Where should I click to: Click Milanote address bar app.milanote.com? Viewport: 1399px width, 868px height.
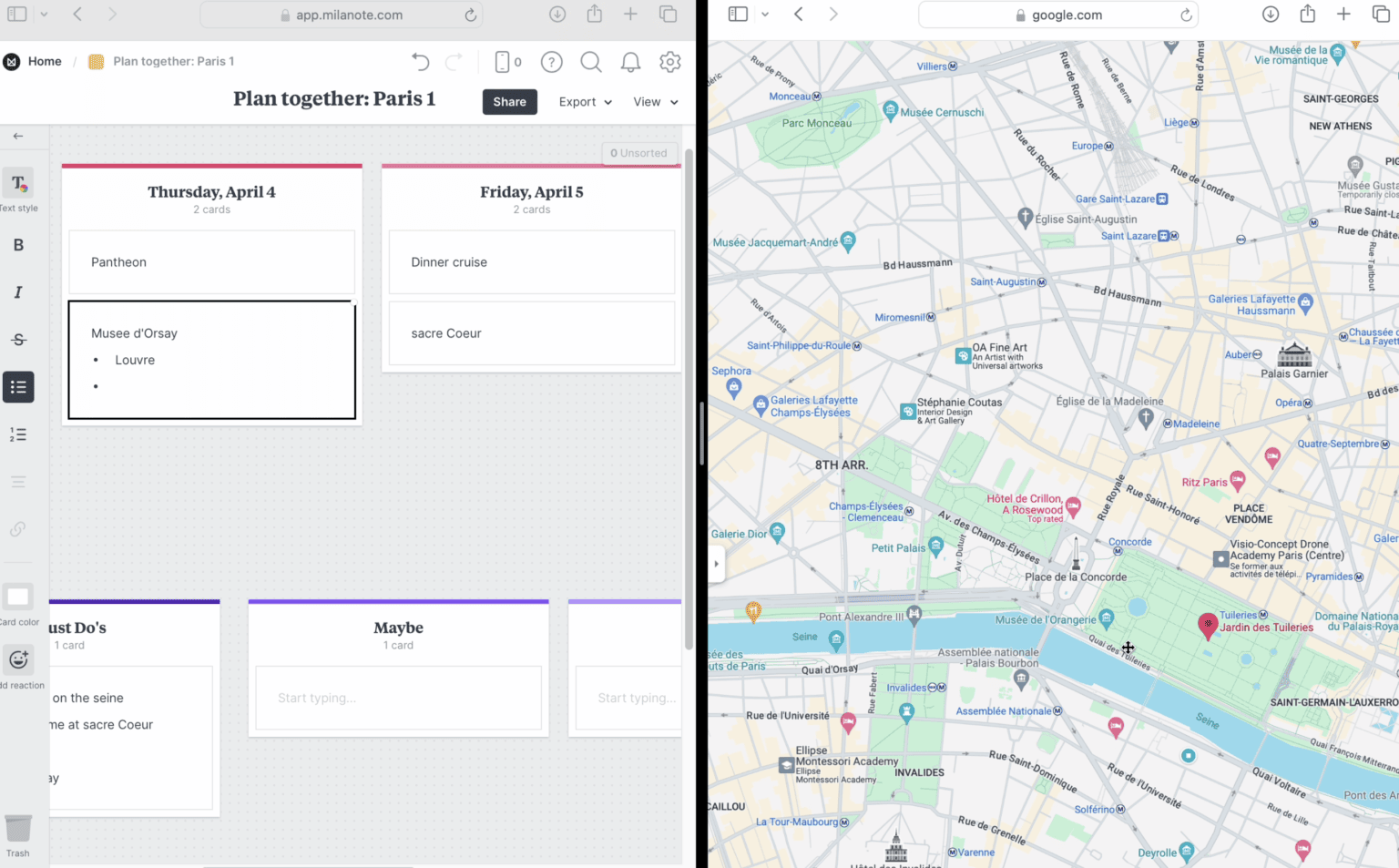pos(342,15)
